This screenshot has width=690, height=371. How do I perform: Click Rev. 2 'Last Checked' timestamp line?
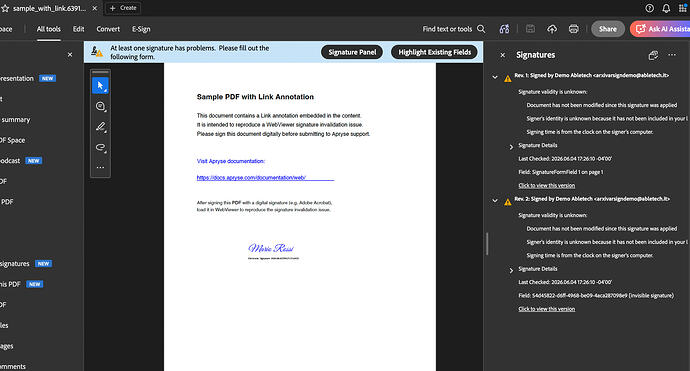(x=565, y=282)
